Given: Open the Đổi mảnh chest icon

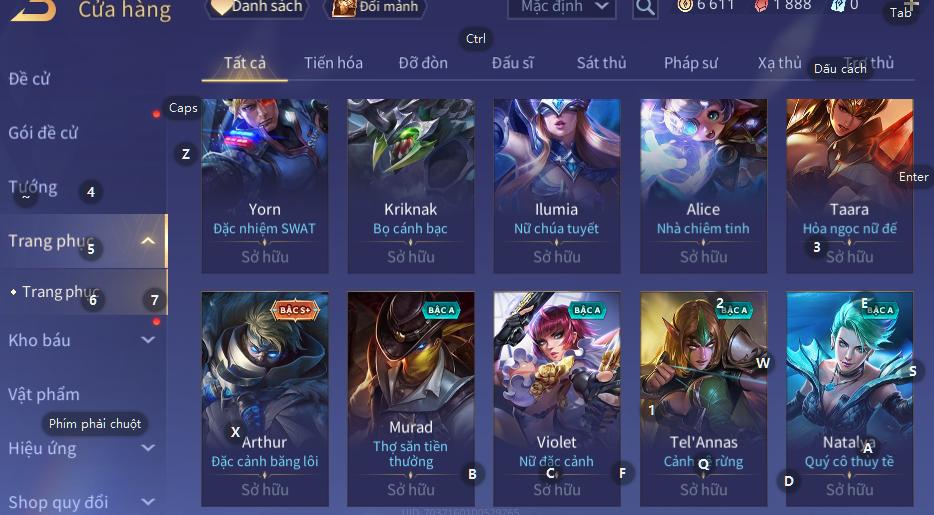Looking at the screenshot, I should point(344,7).
